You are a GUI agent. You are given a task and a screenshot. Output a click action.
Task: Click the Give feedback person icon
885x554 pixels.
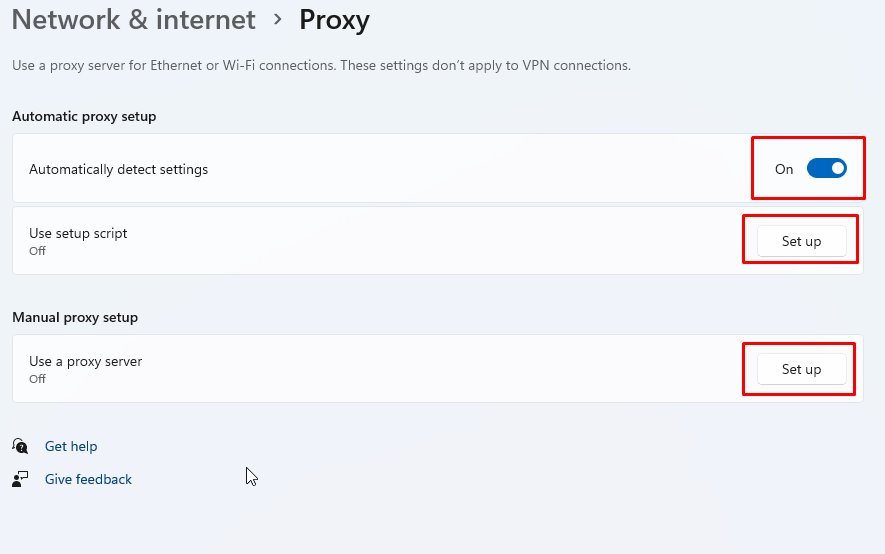pos(20,479)
